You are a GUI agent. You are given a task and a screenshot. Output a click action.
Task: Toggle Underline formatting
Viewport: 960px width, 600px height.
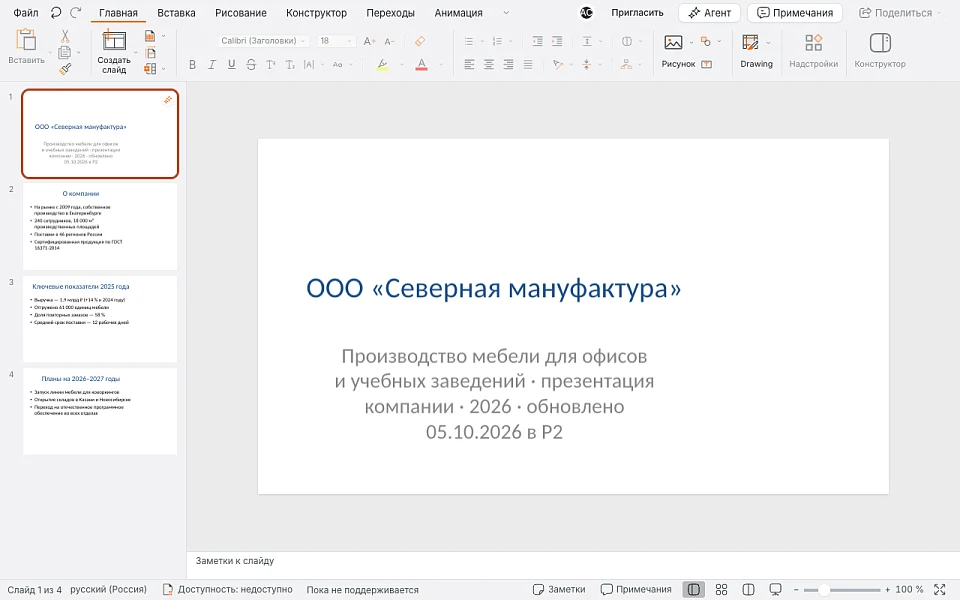tap(231, 64)
